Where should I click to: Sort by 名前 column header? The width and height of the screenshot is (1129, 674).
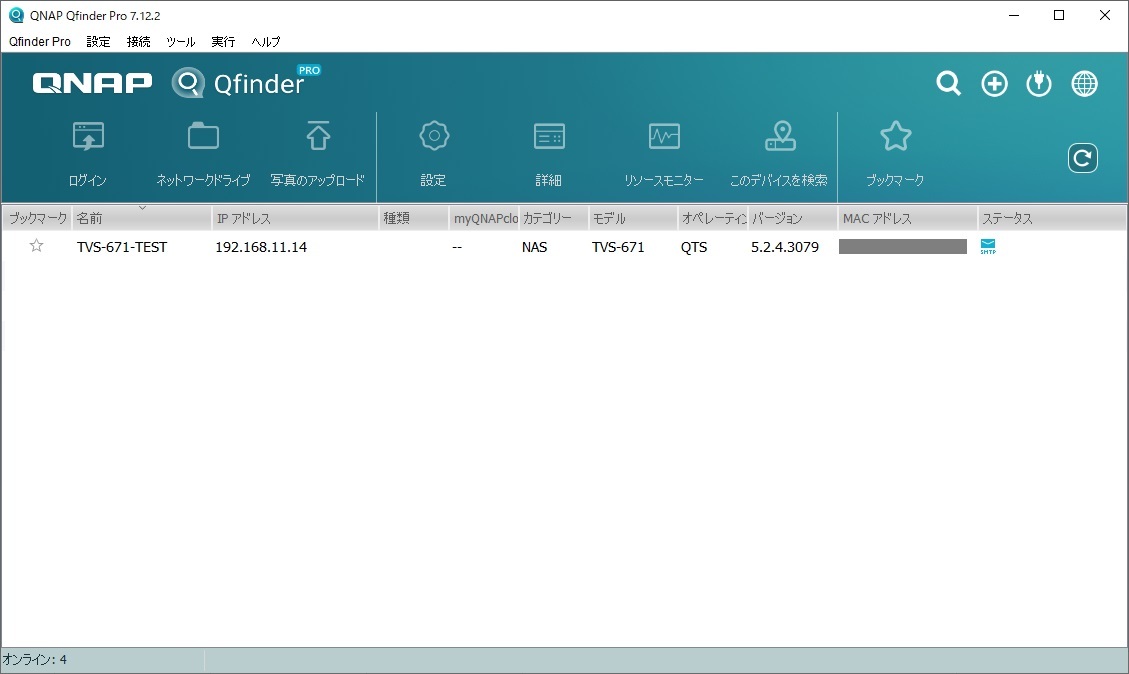click(142, 218)
